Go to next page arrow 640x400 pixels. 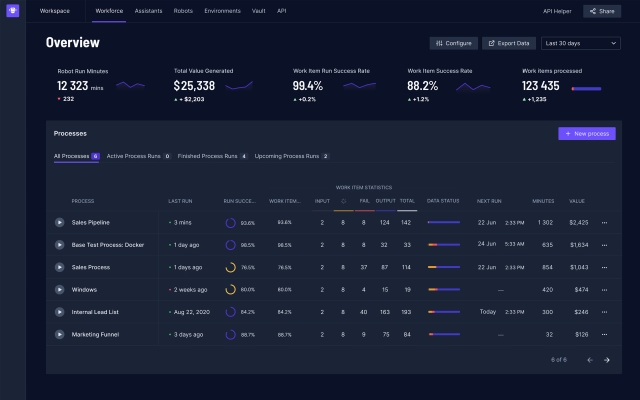click(606, 360)
